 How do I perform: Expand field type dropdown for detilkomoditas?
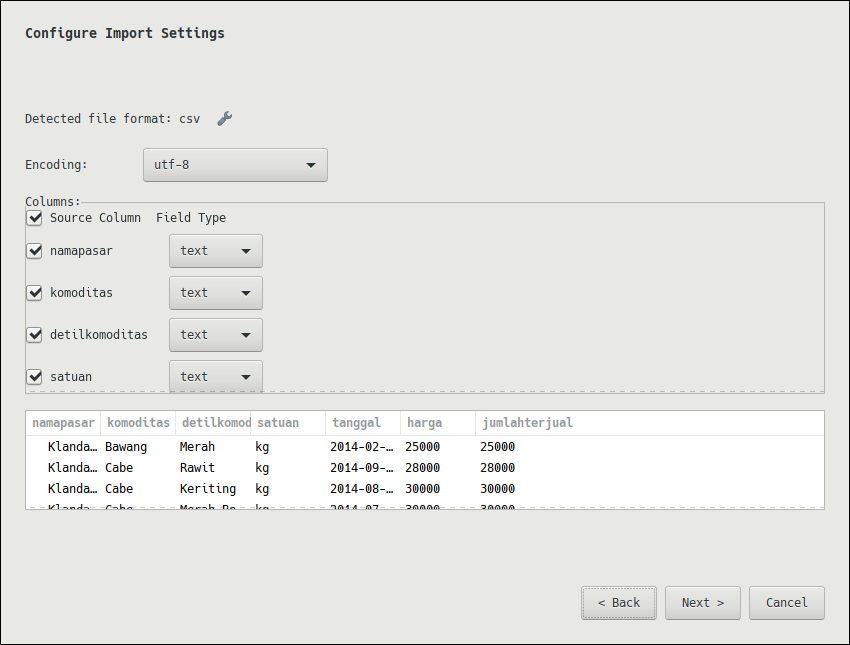point(215,335)
